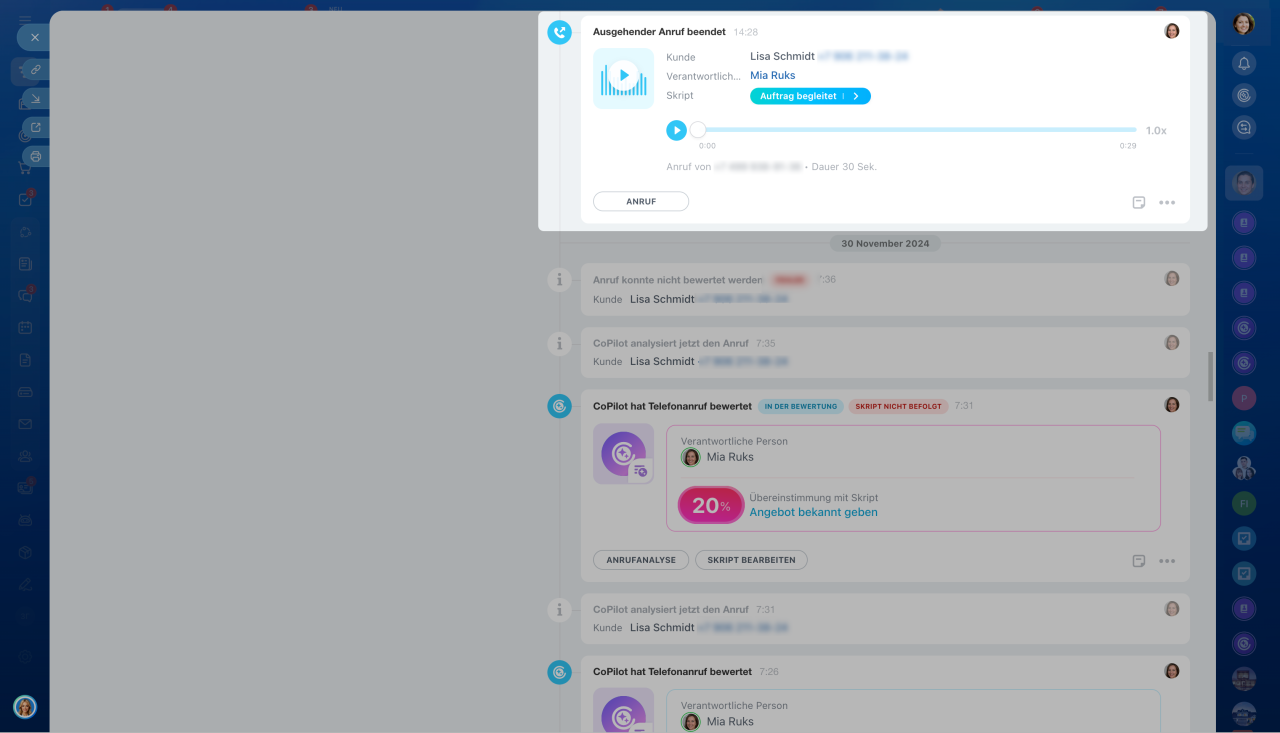
Task: Open the 'P' contact avatar in the right bar
Action: (x=1244, y=398)
